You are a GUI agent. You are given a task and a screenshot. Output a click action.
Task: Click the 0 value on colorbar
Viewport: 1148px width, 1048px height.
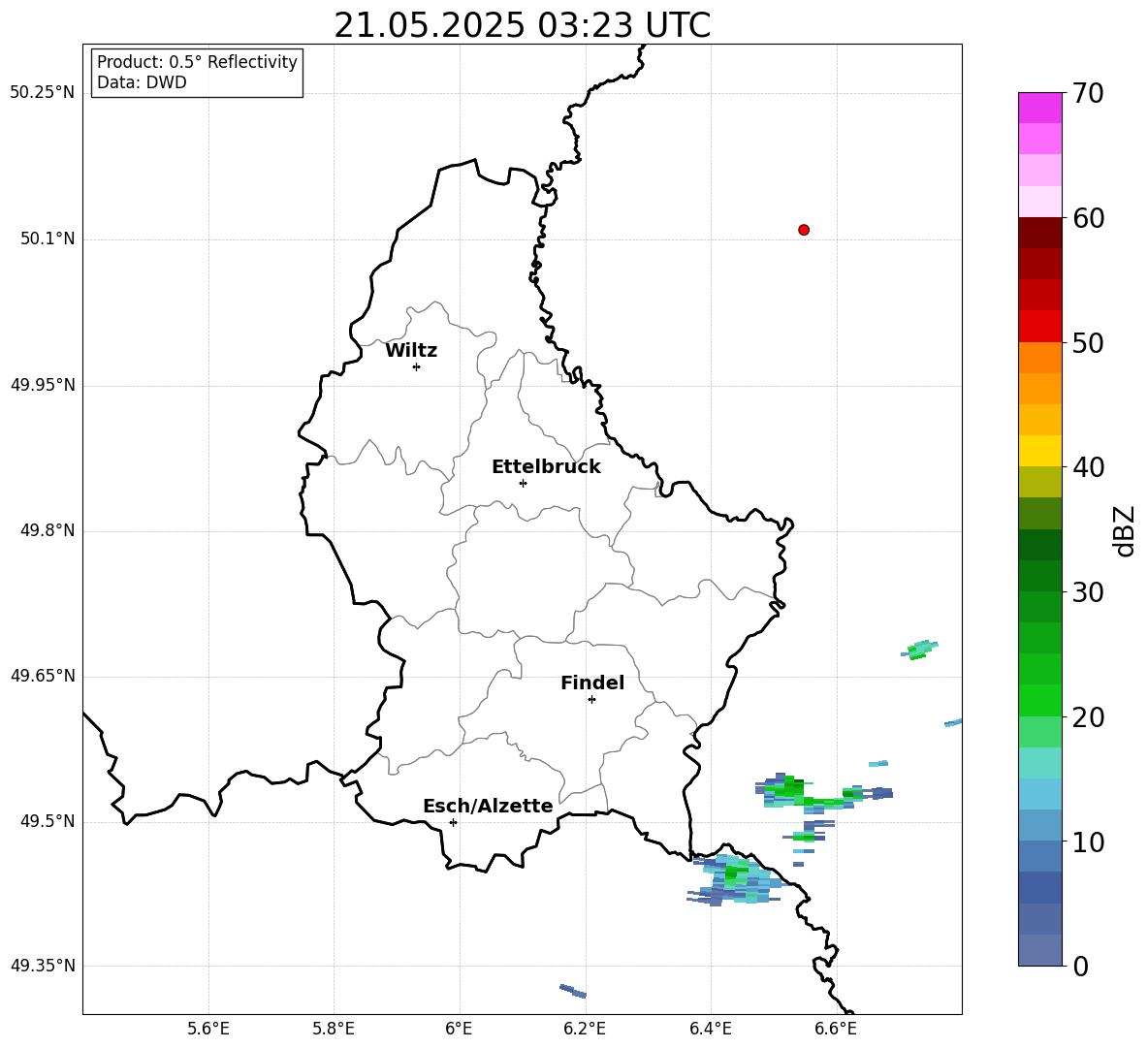tap(1081, 966)
